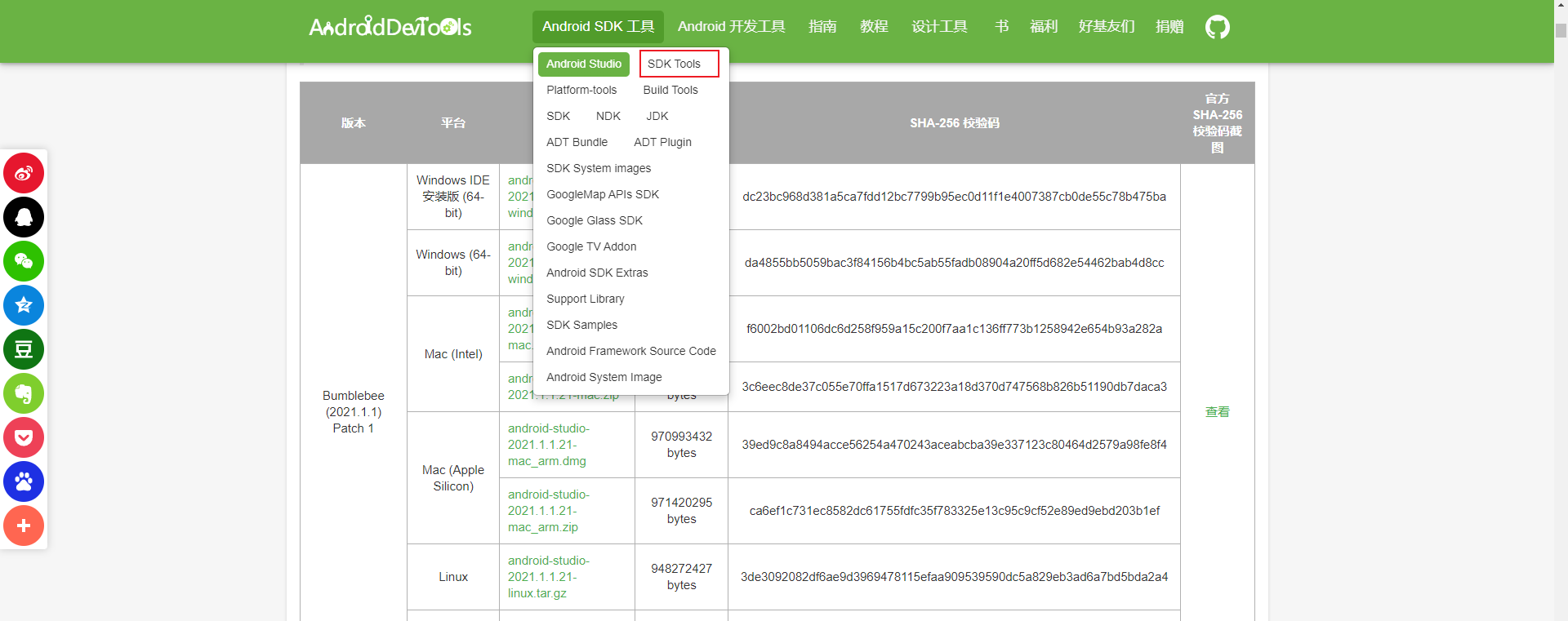The width and height of the screenshot is (1568, 621).
Task: Open 书 navigation item
Action: pos(1001,27)
